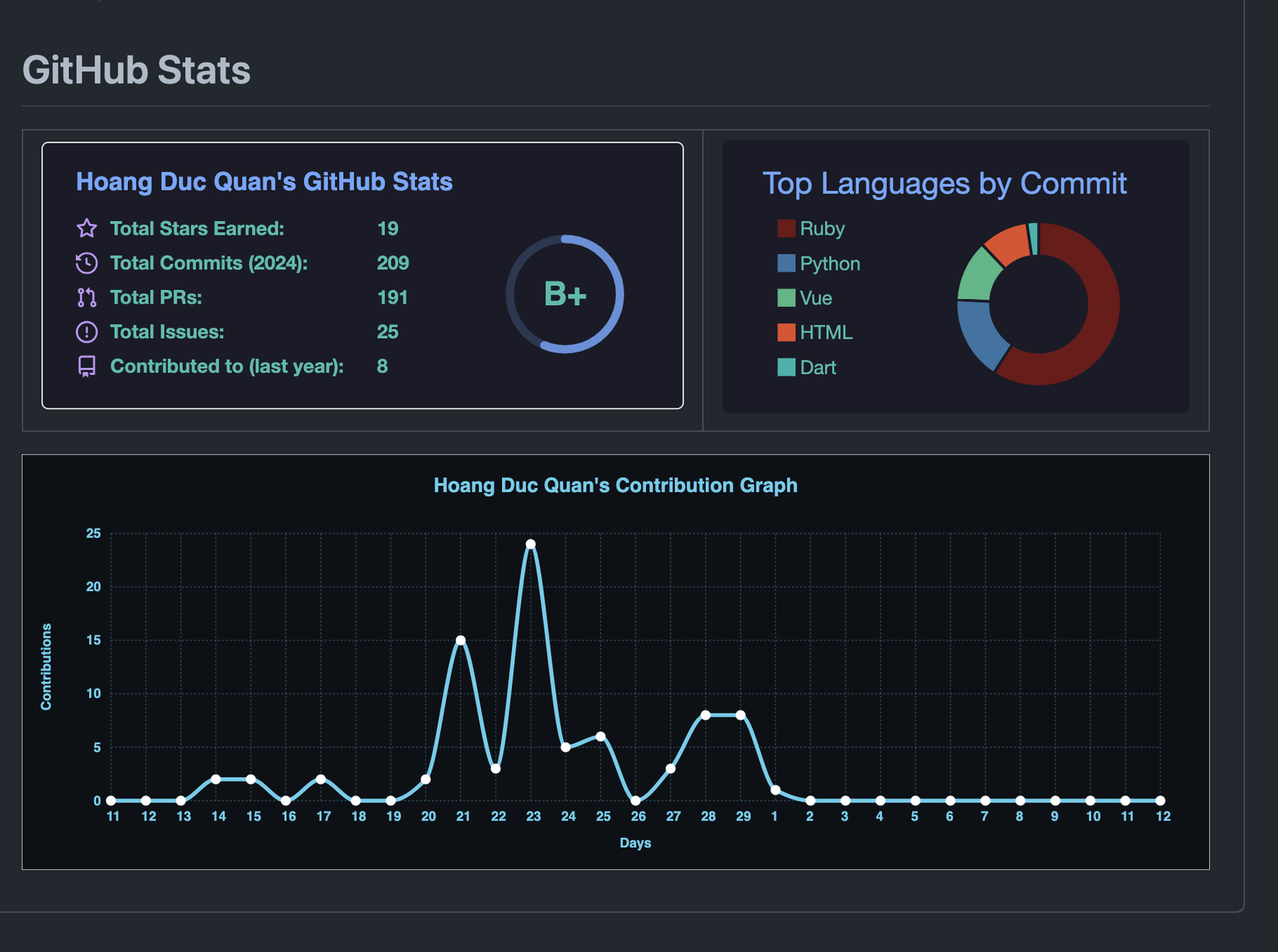This screenshot has width=1278, height=952.
Task: Click the pull request icon beside Total PRs
Action: coord(87,297)
